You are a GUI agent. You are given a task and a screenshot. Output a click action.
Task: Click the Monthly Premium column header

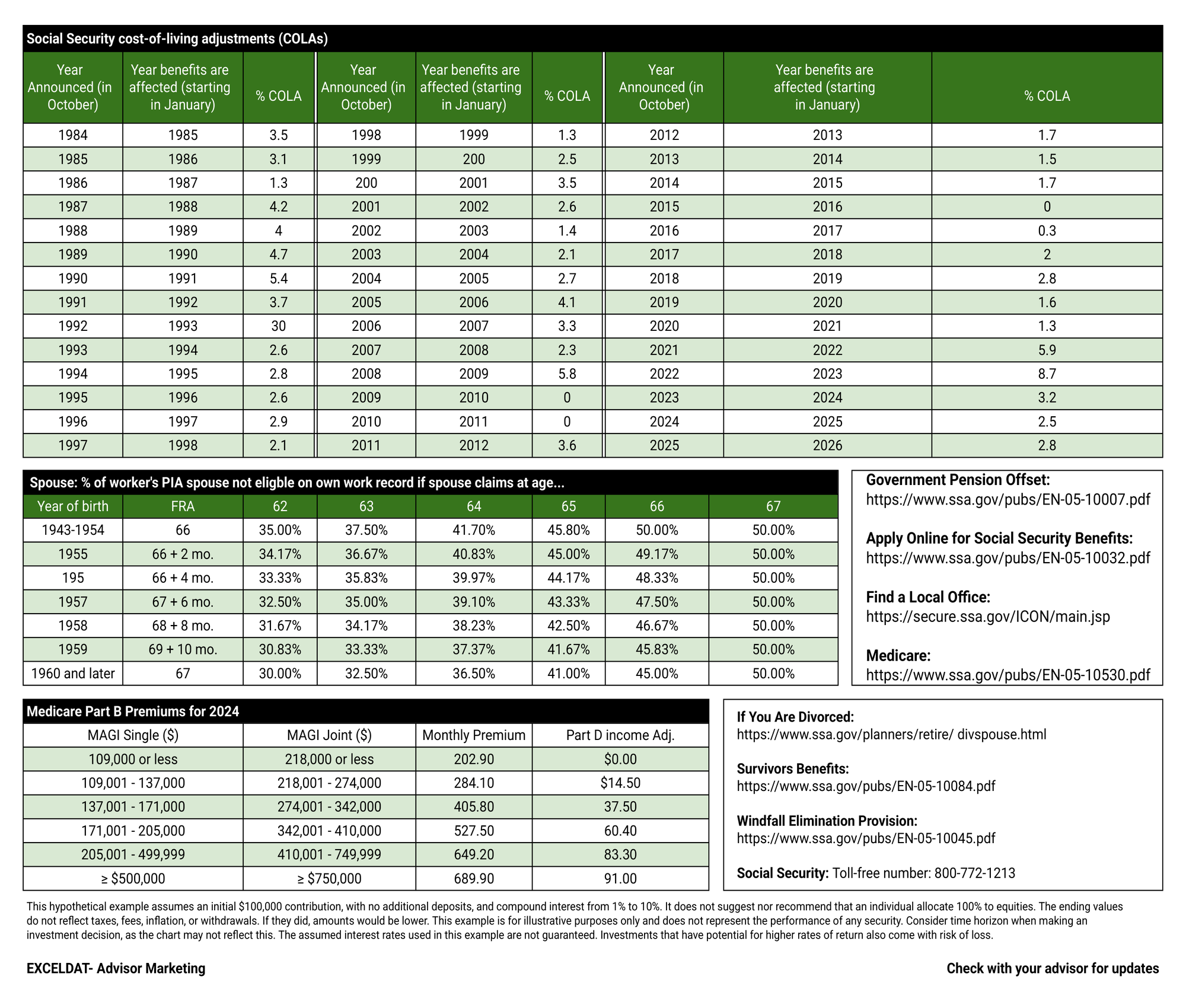(473, 735)
